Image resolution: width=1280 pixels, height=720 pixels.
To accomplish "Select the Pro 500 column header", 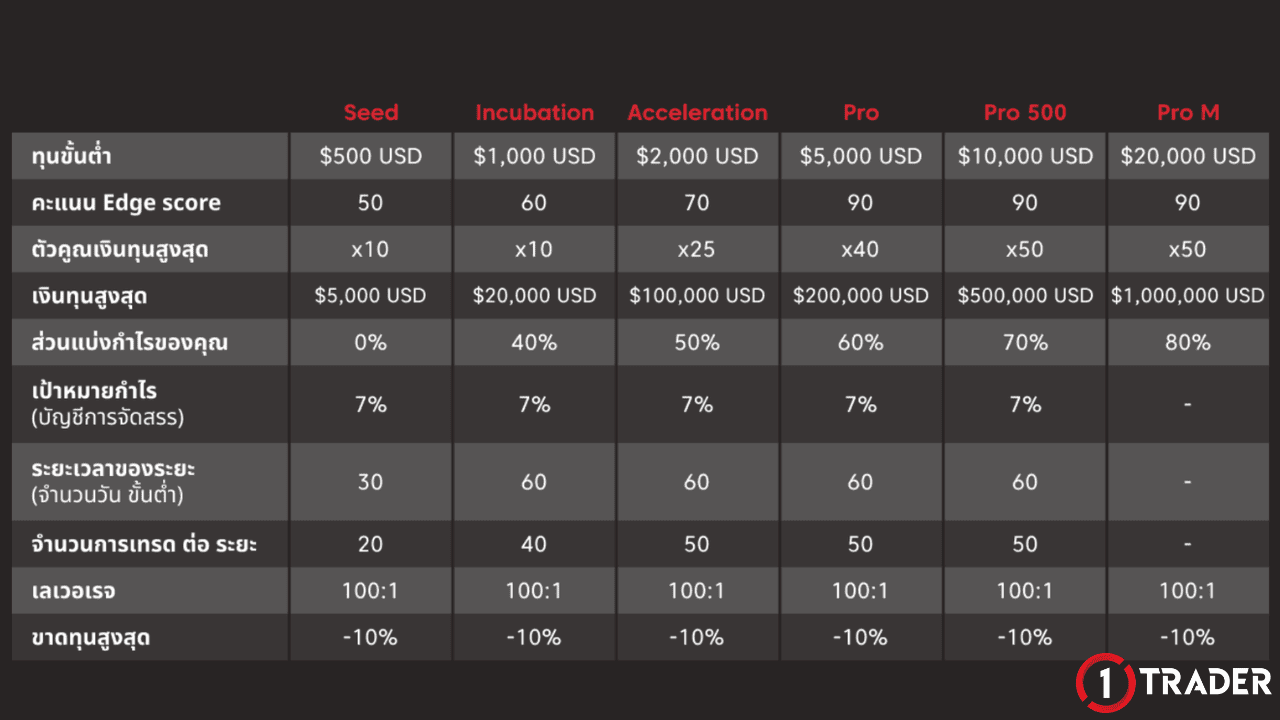I will [1025, 113].
